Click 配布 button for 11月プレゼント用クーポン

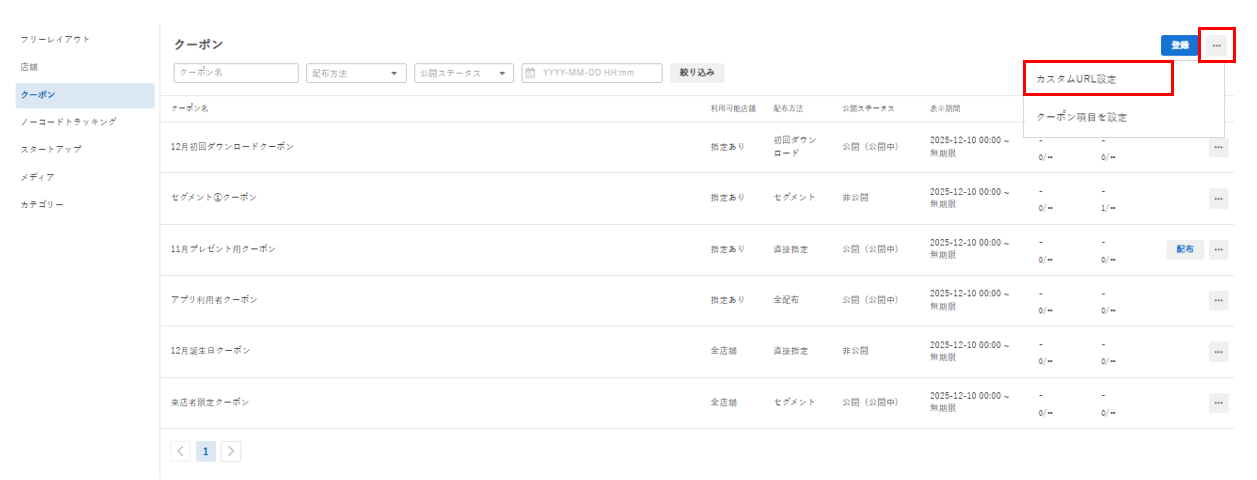coord(1185,250)
